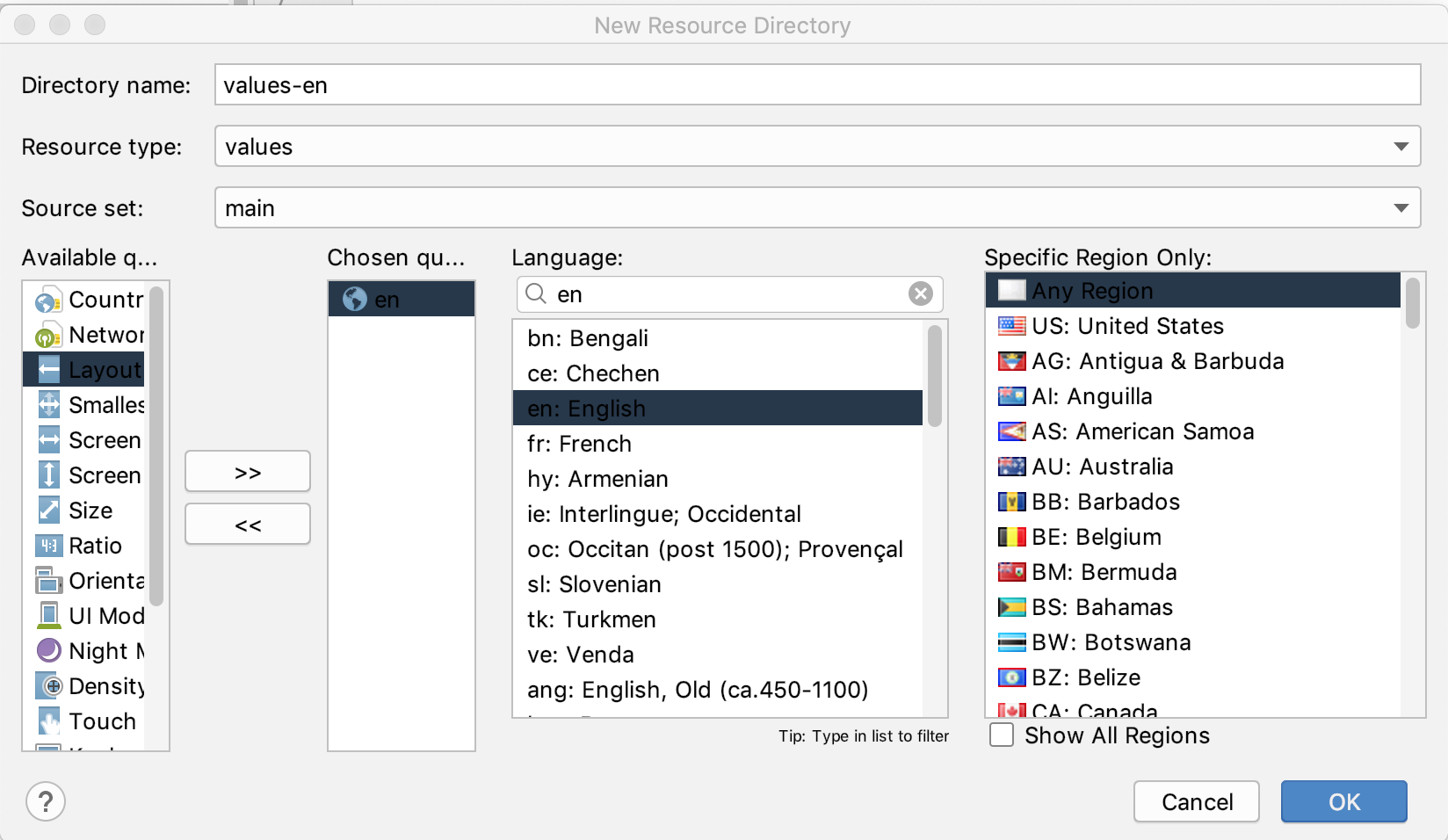
Task: Choose 'fr: French' language
Action: pos(718,444)
